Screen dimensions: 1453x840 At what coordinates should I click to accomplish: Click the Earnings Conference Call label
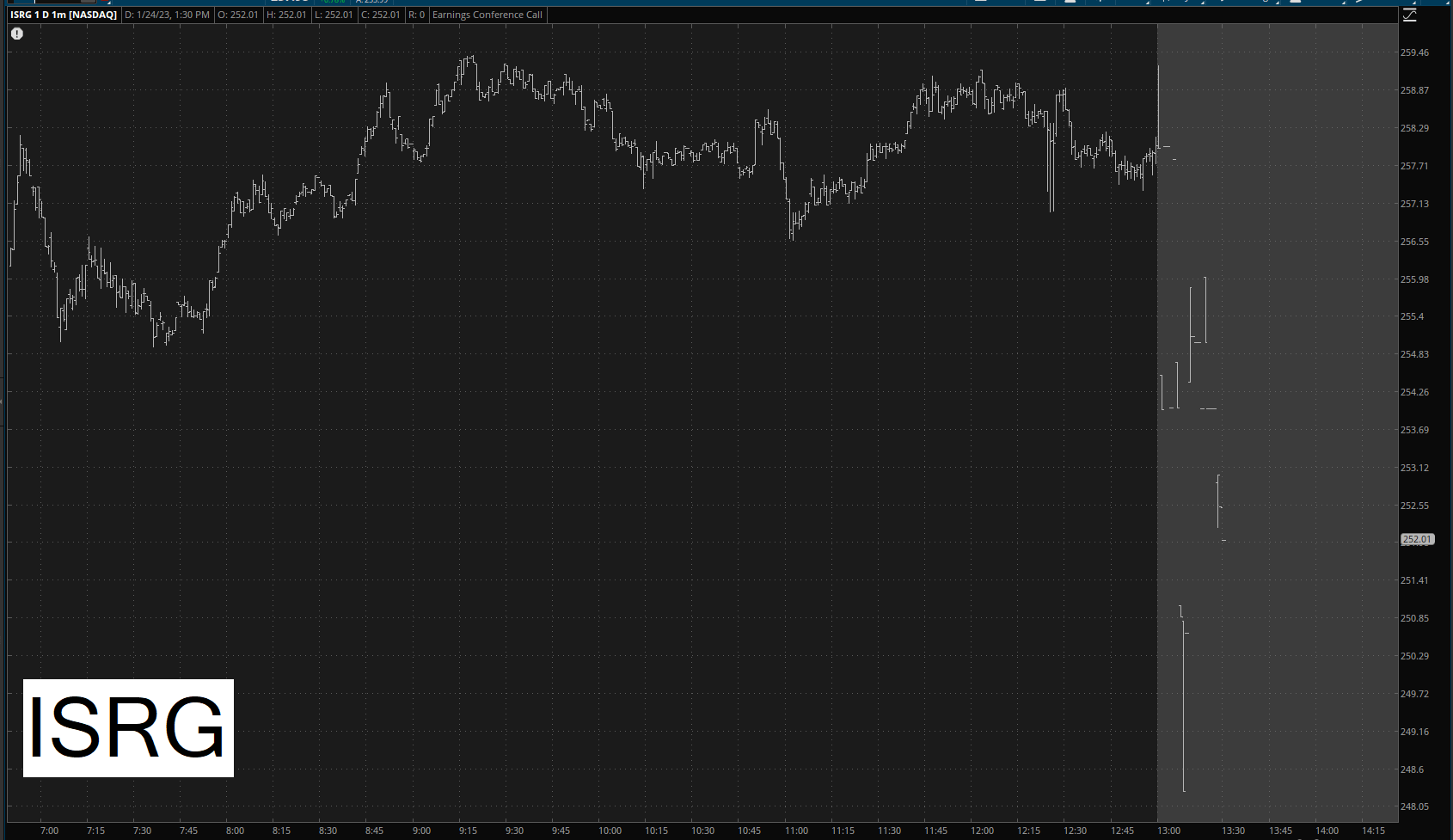(487, 15)
